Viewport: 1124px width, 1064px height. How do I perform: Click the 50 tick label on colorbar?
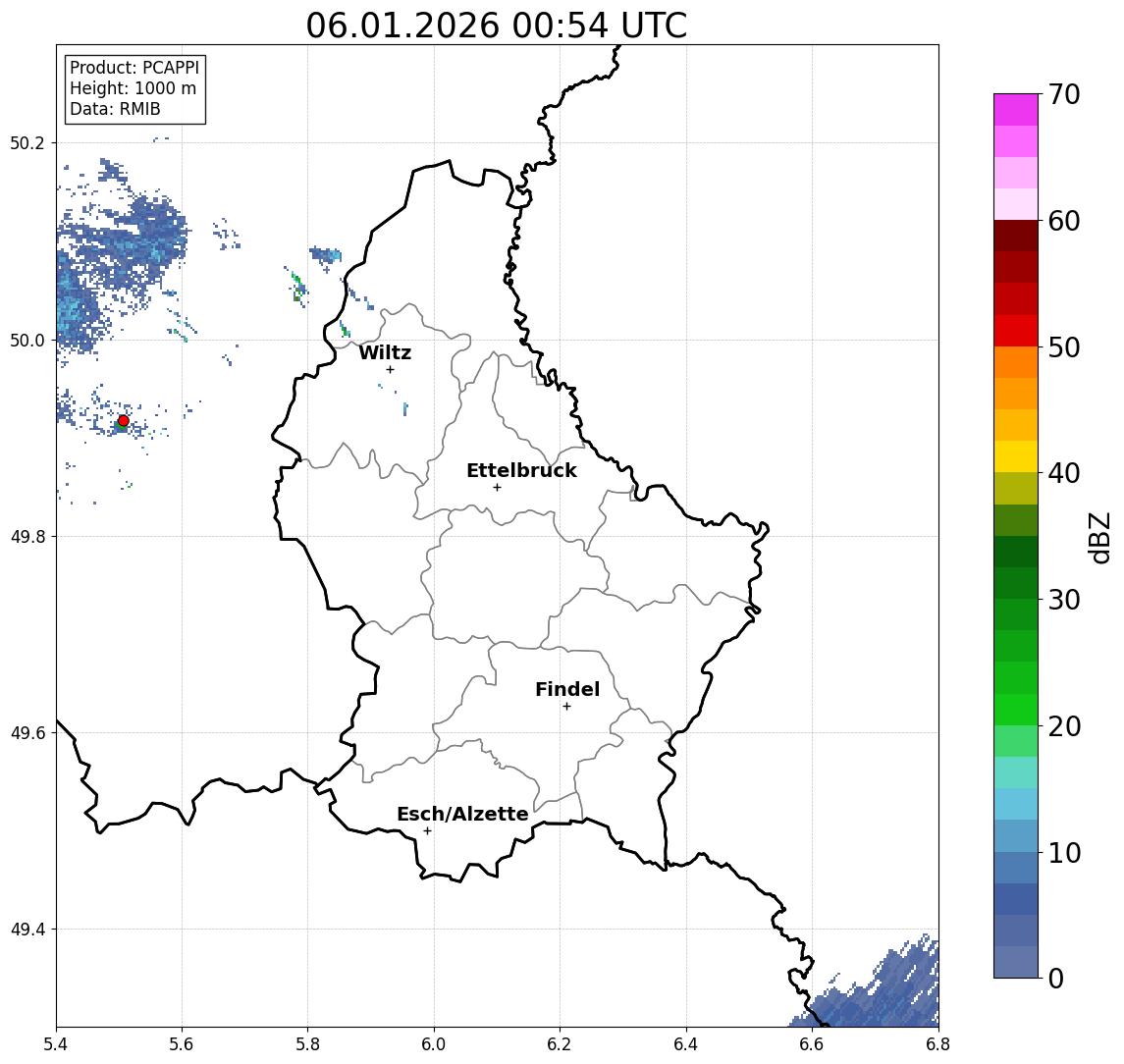[x=1064, y=347]
